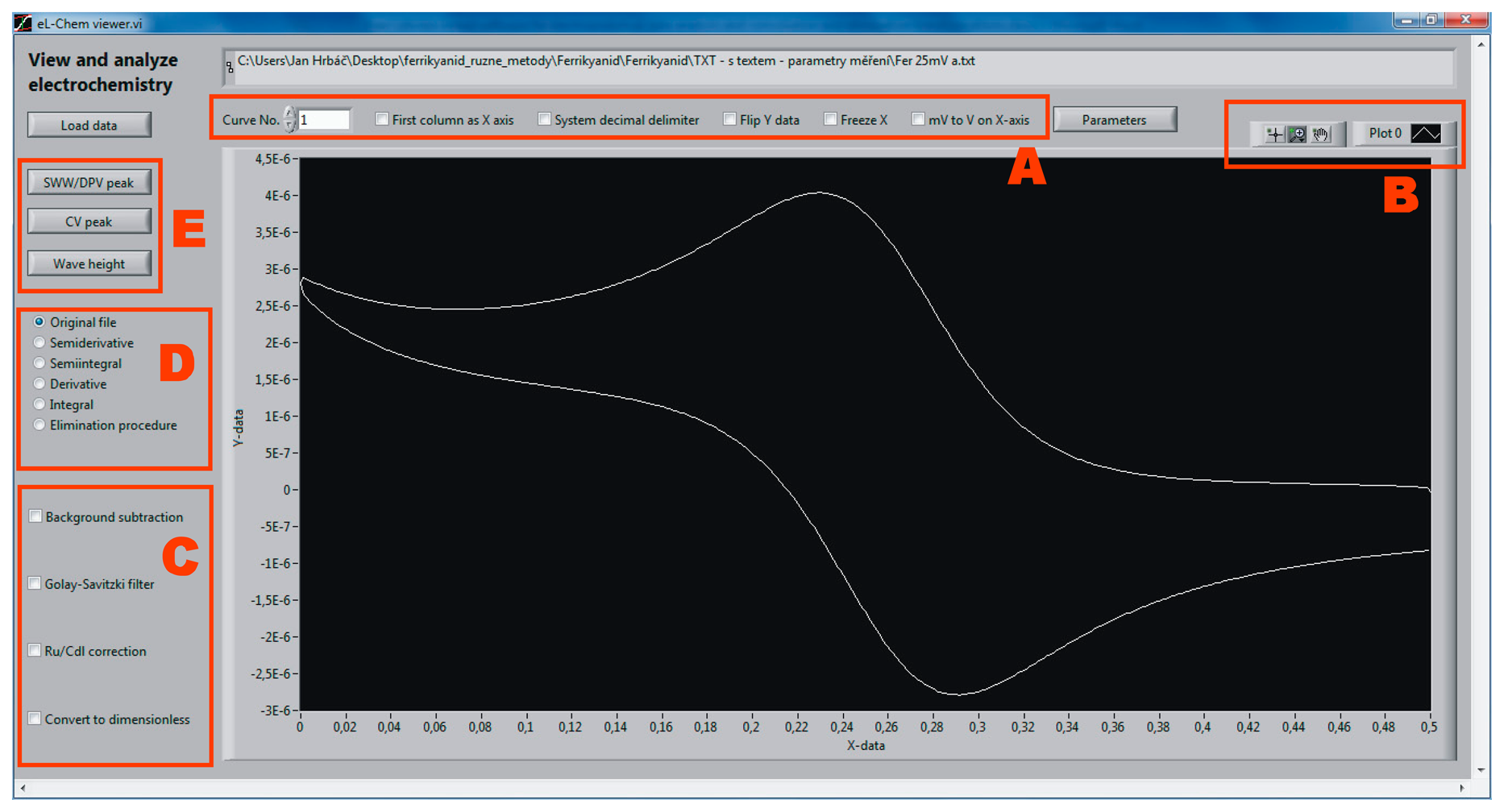Image resolution: width=1504 pixels, height=812 pixels.
Task: Toggle mV to V on X-axis
Action: tap(917, 119)
